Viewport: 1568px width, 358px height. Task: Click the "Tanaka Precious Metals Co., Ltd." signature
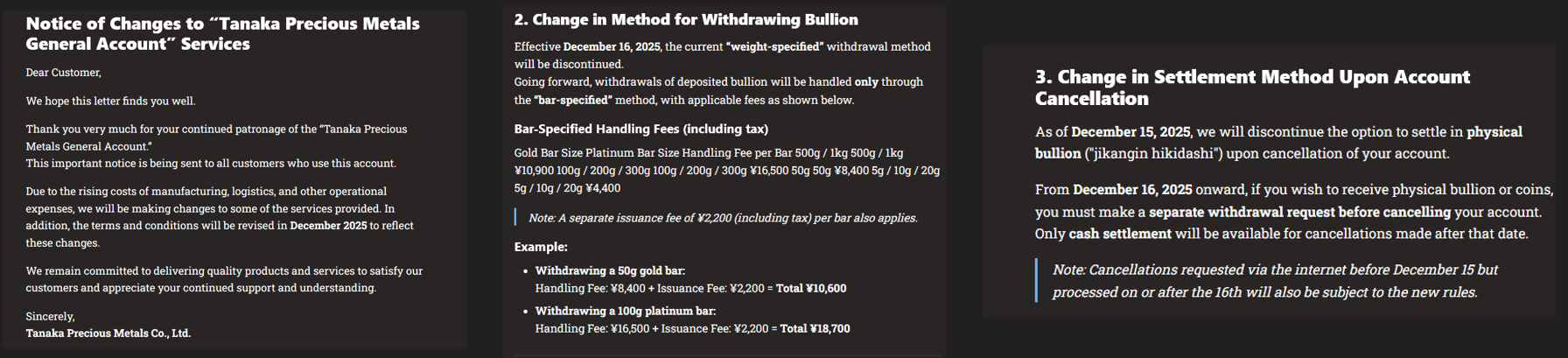(x=108, y=333)
